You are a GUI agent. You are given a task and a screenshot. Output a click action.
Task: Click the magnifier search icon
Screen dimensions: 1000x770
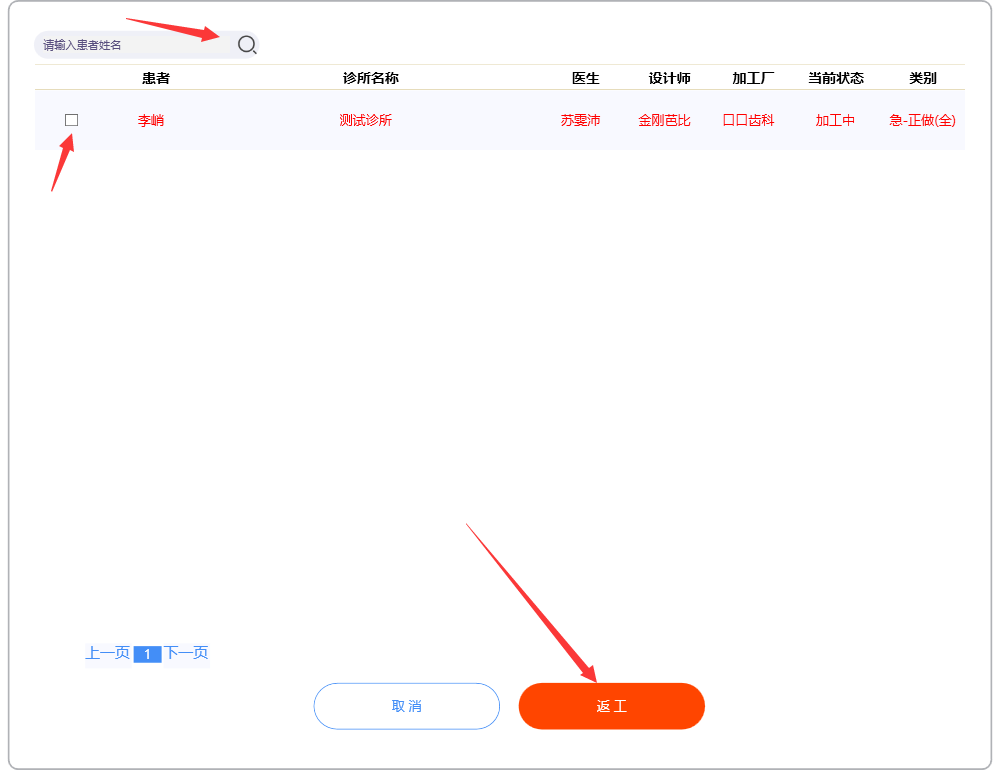coord(247,44)
